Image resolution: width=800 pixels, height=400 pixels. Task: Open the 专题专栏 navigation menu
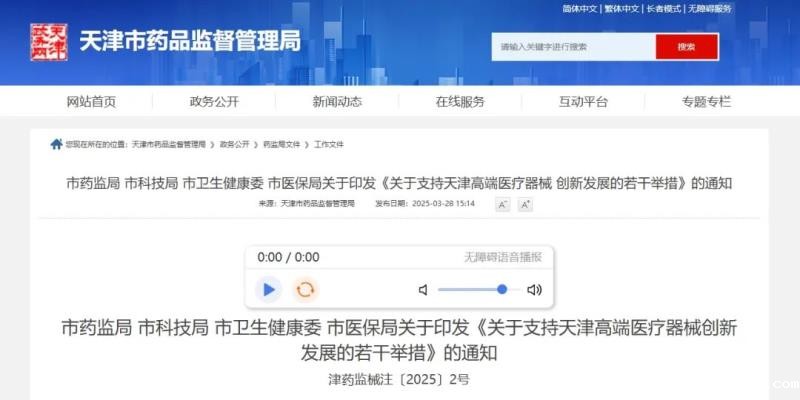[x=706, y=102]
